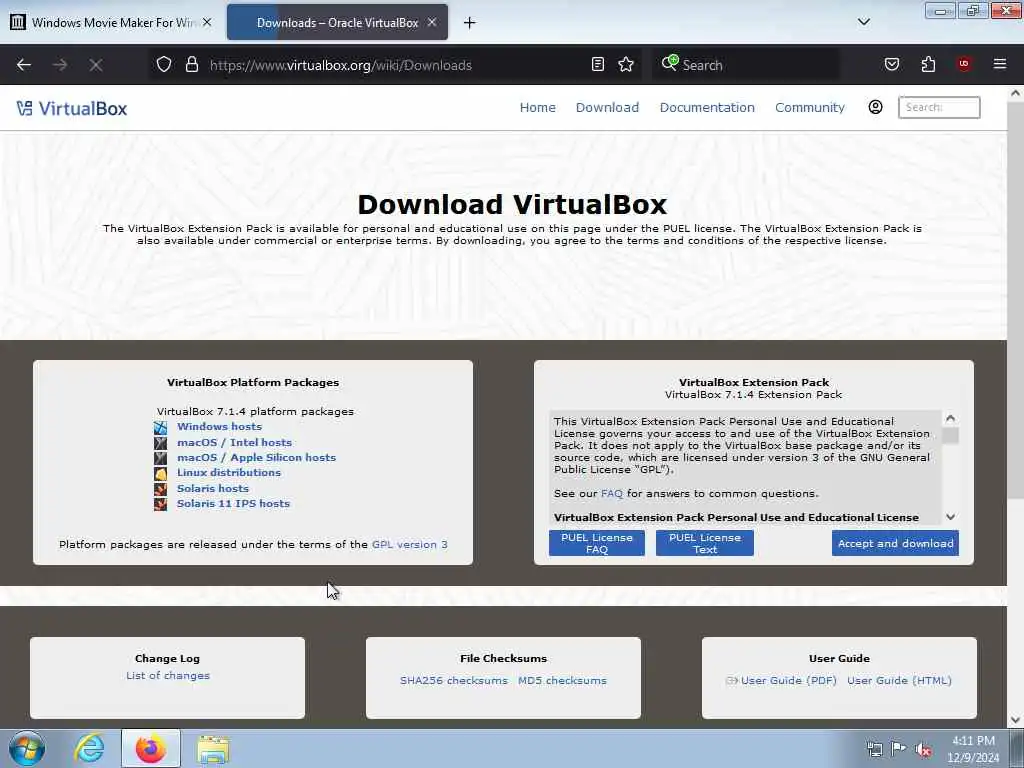This screenshot has height=768, width=1024.
Task: Select the Downloads – Oracle VirtualBox tab
Action: [337, 22]
